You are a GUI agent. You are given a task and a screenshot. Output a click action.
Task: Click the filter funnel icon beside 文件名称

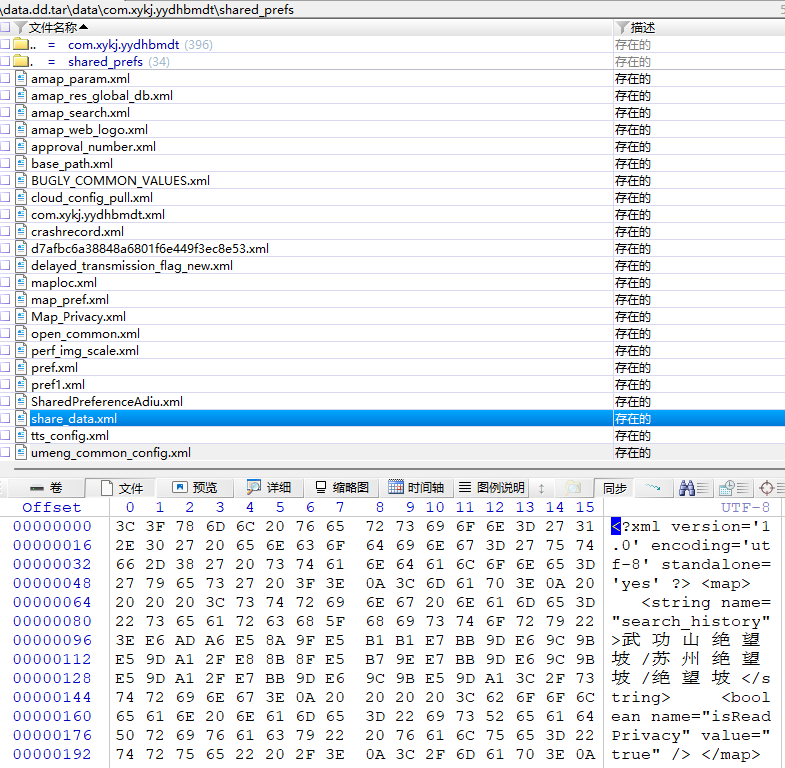(x=20, y=28)
